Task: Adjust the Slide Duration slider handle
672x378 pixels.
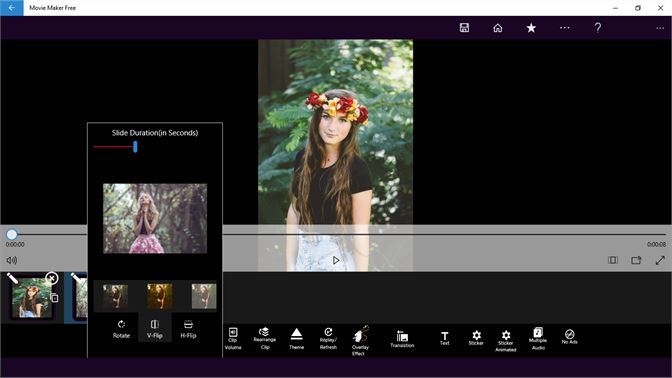Action: point(135,147)
